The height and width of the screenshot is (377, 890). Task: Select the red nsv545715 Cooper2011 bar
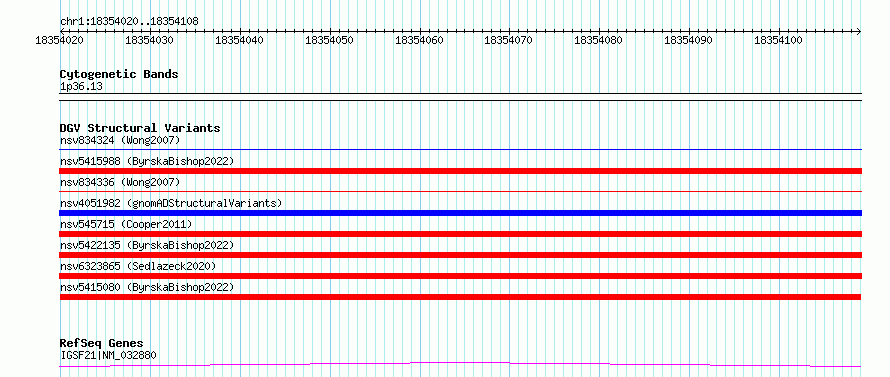(460, 234)
